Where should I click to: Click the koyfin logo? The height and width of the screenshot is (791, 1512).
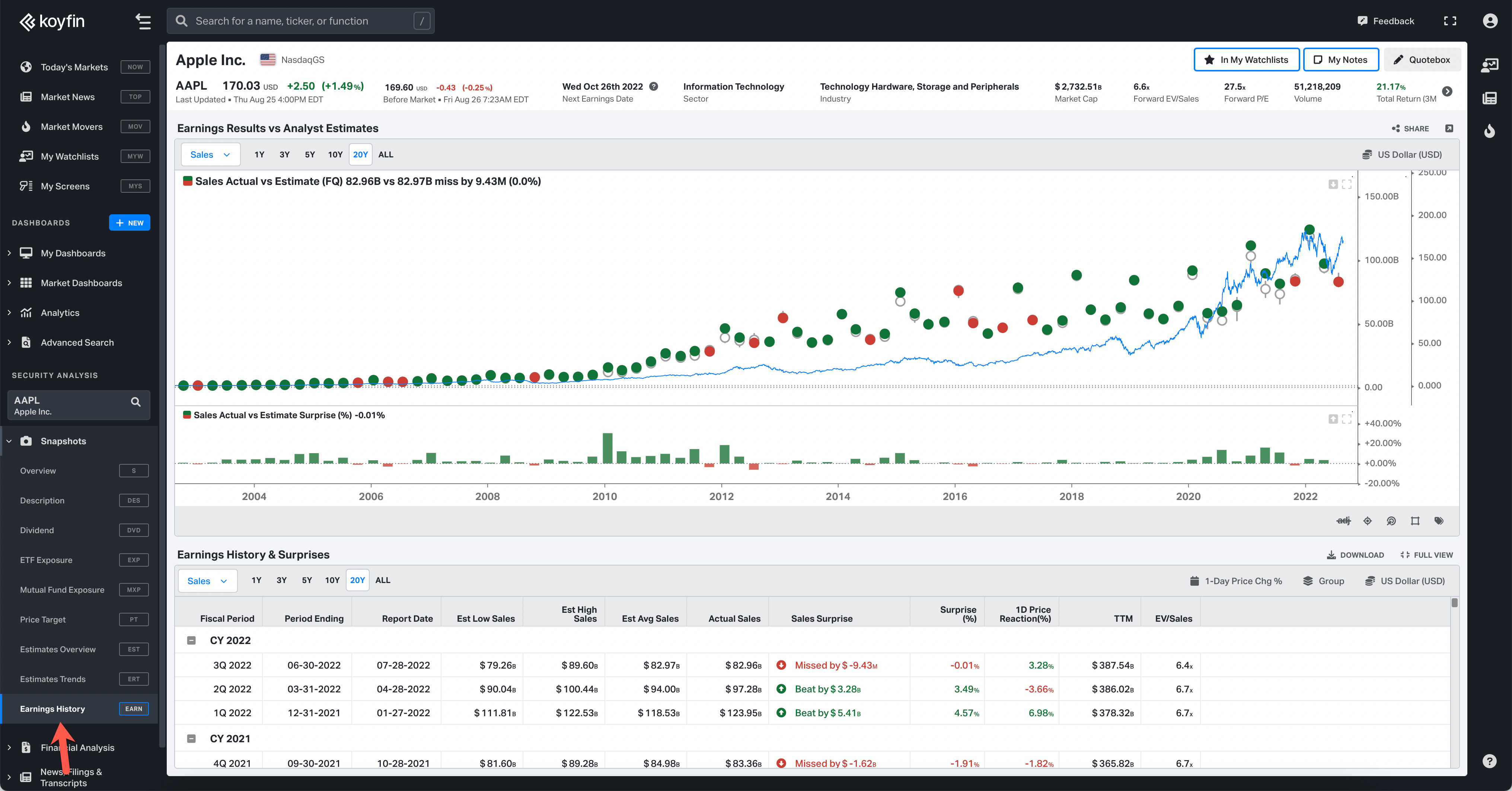click(x=52, y=22)
